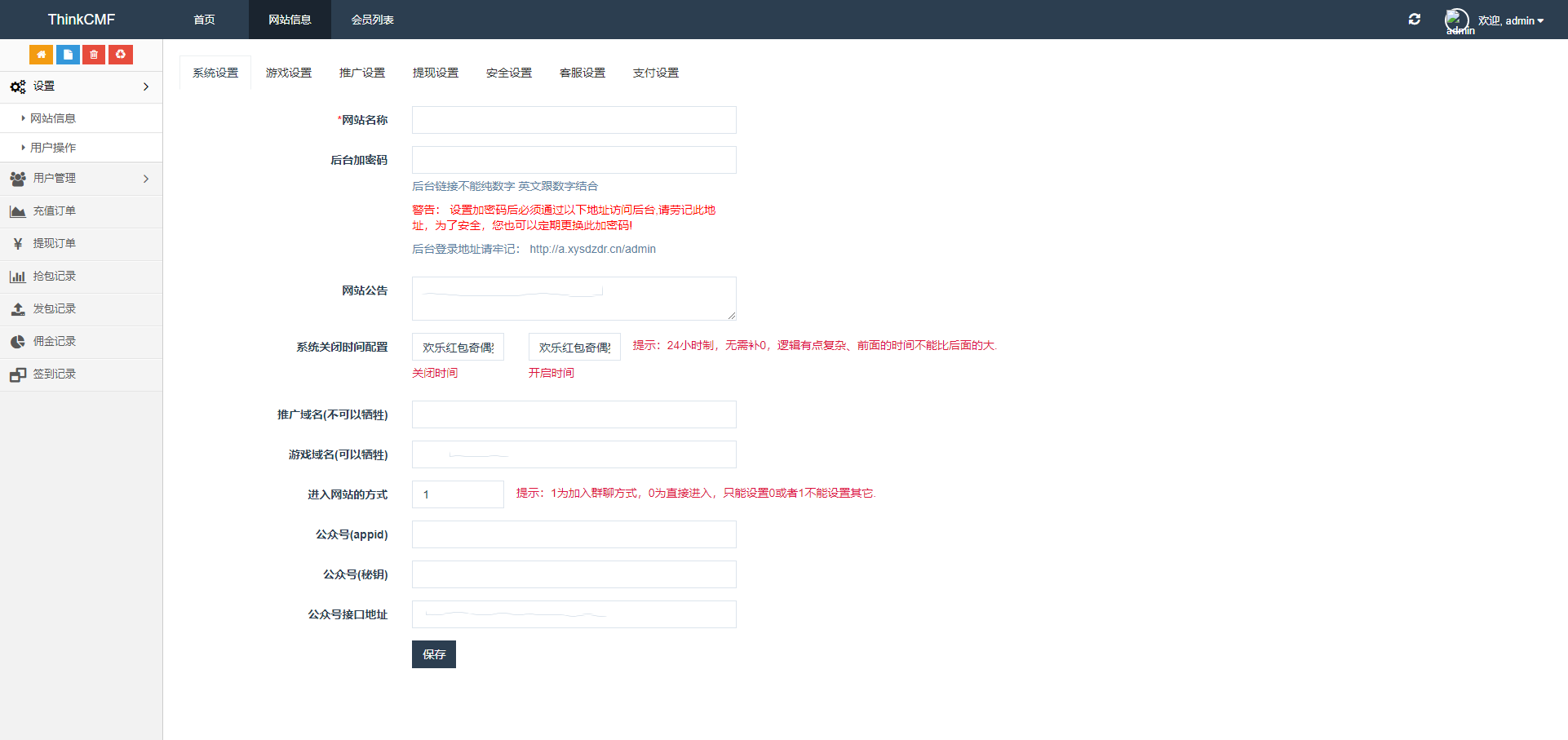Focus the 公众号接口地址 input field

(574, 614)
